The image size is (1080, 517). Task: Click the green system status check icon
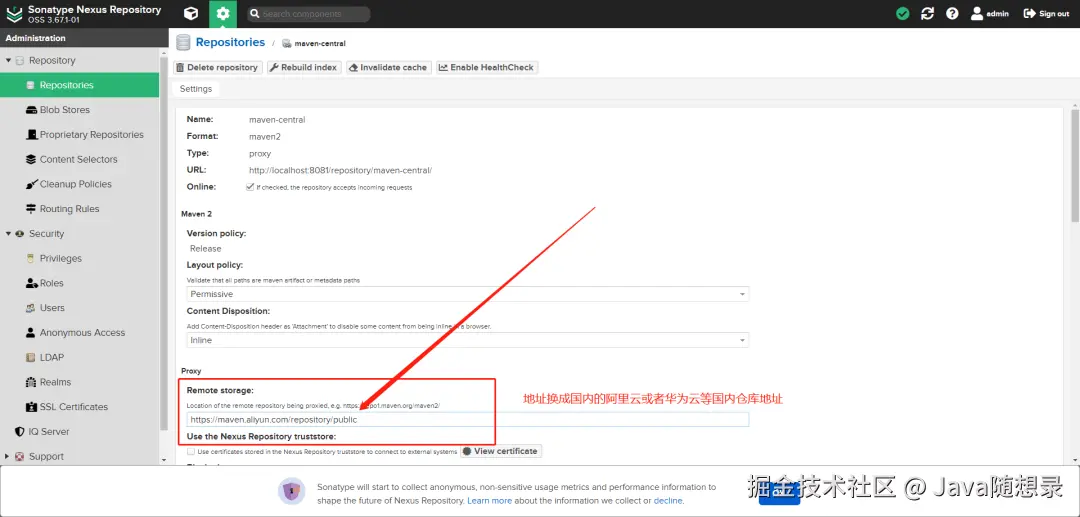point(902,14)
